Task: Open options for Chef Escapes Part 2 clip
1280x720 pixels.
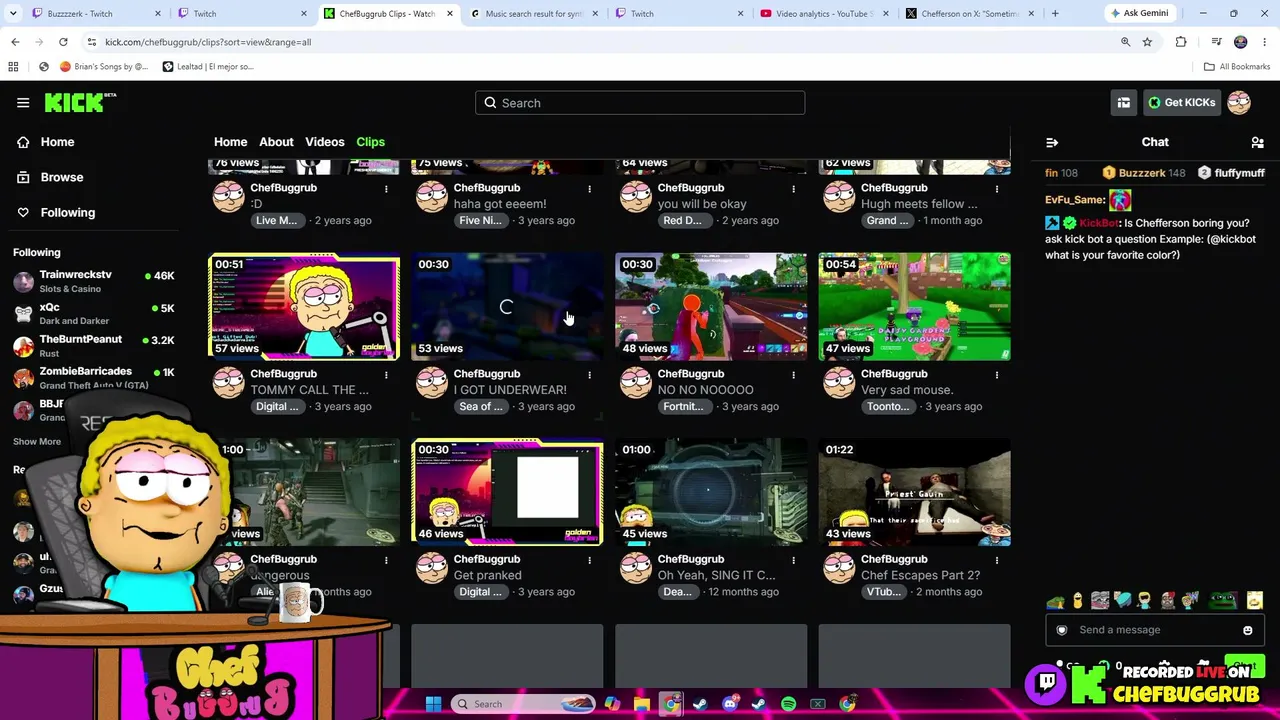Action: [997, 559]
